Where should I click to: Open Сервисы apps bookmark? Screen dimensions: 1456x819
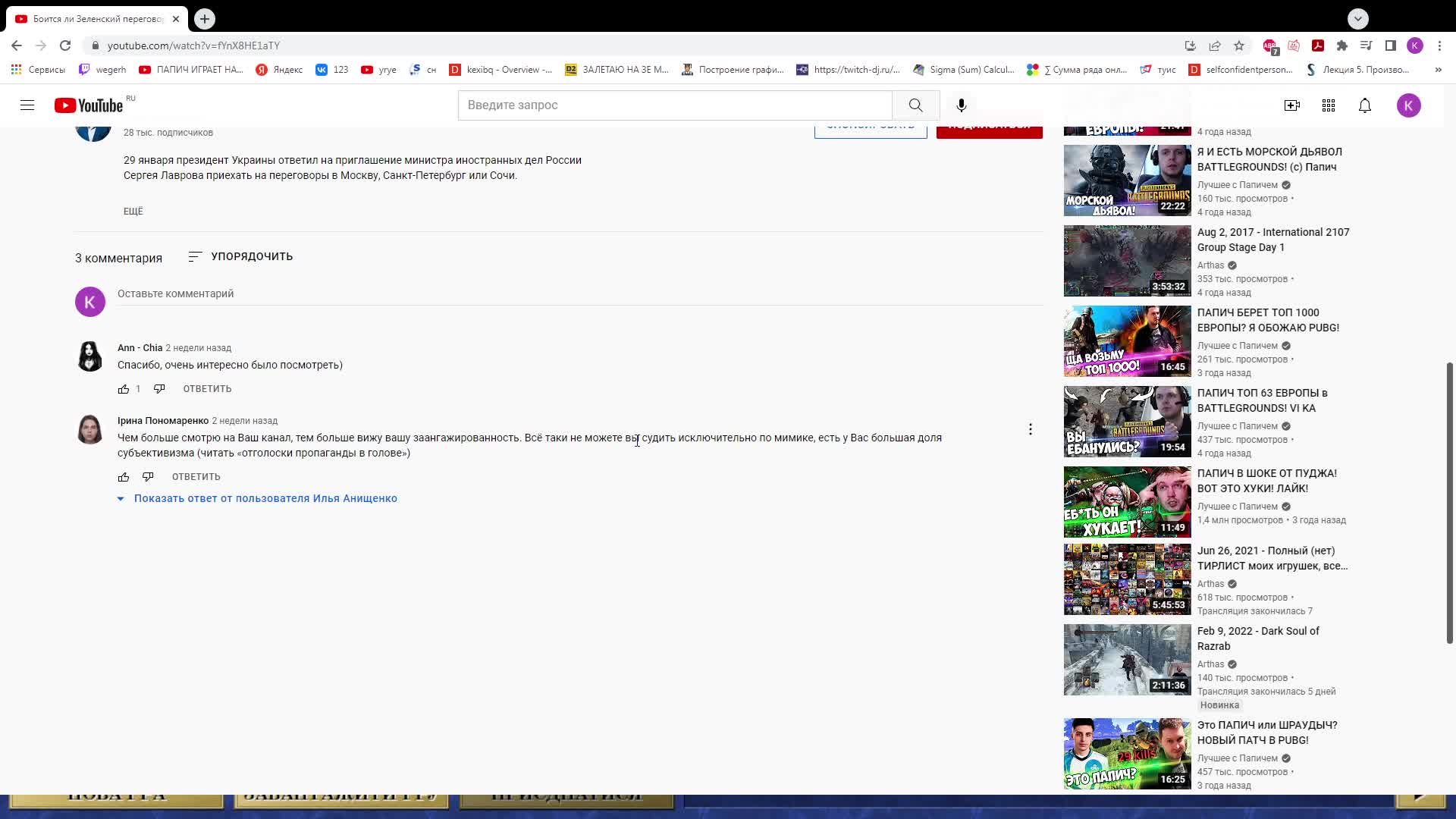(38, 70)
